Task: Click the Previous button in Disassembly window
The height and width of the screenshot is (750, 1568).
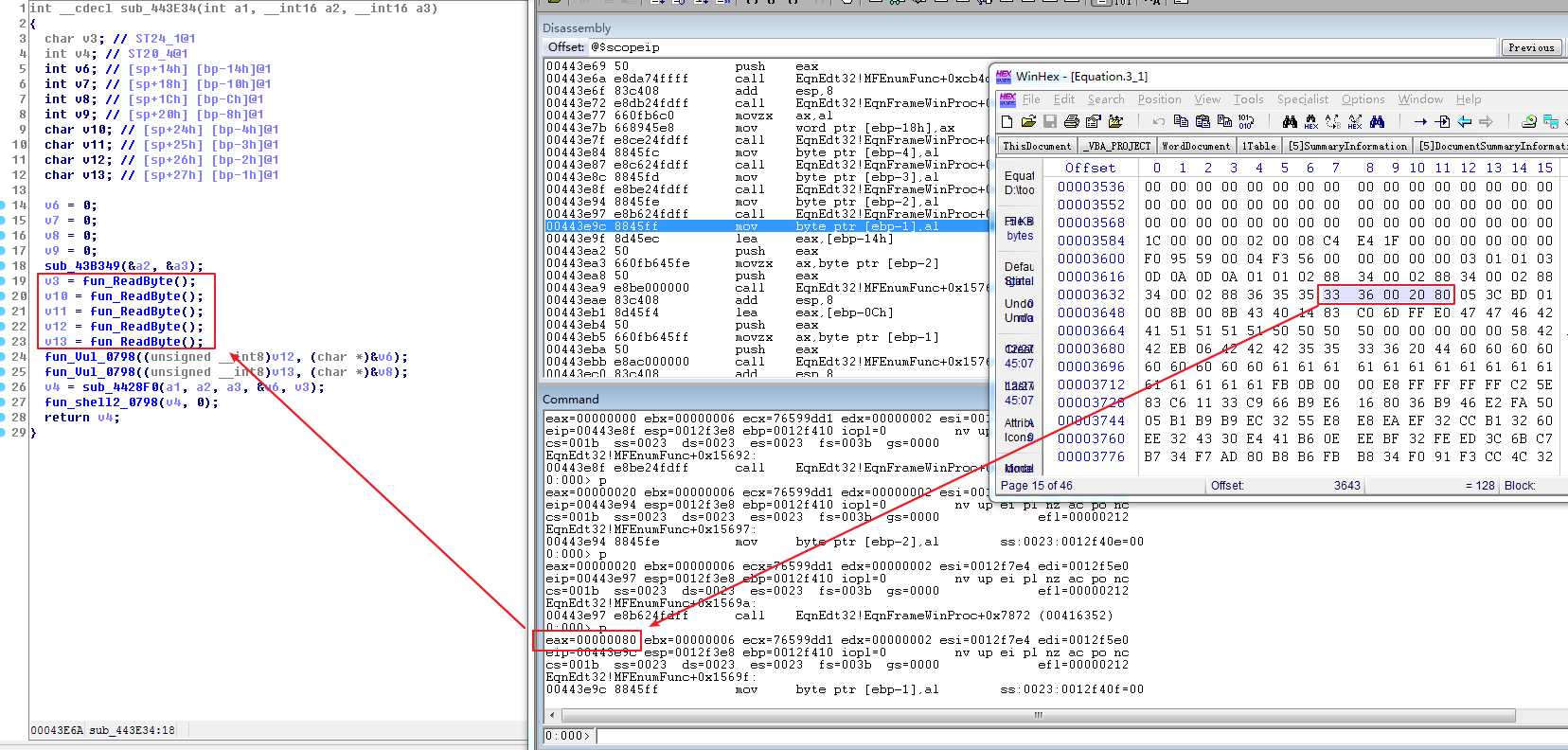Action: 1531,47
